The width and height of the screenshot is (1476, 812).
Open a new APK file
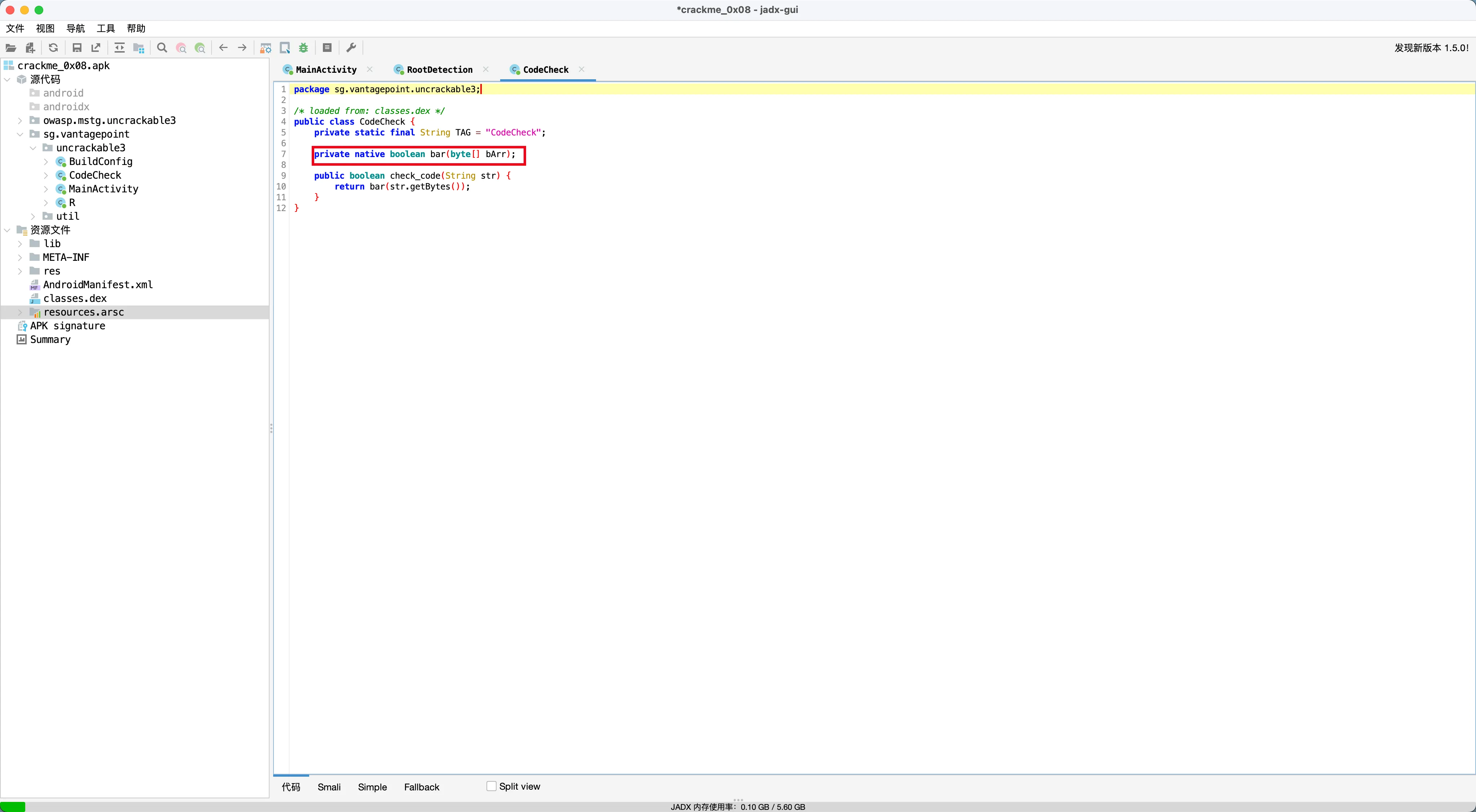coord(10,48)
